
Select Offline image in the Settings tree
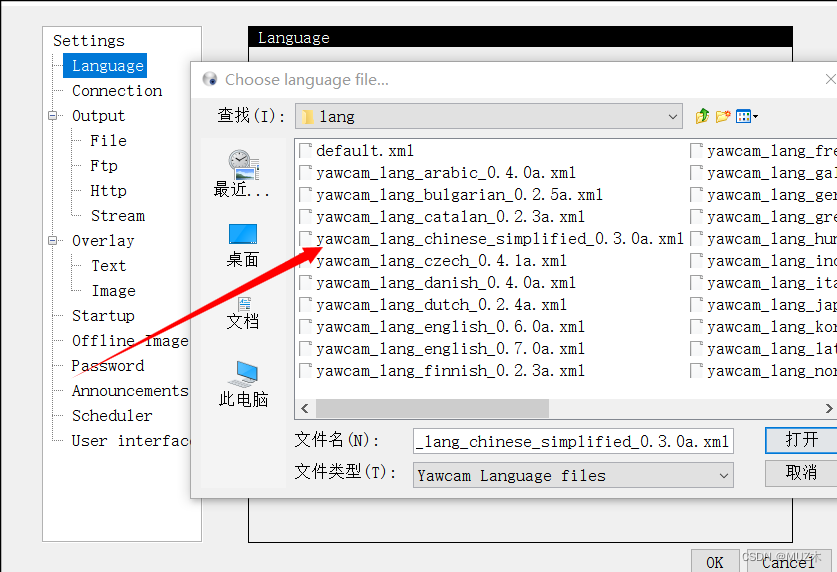130,340
